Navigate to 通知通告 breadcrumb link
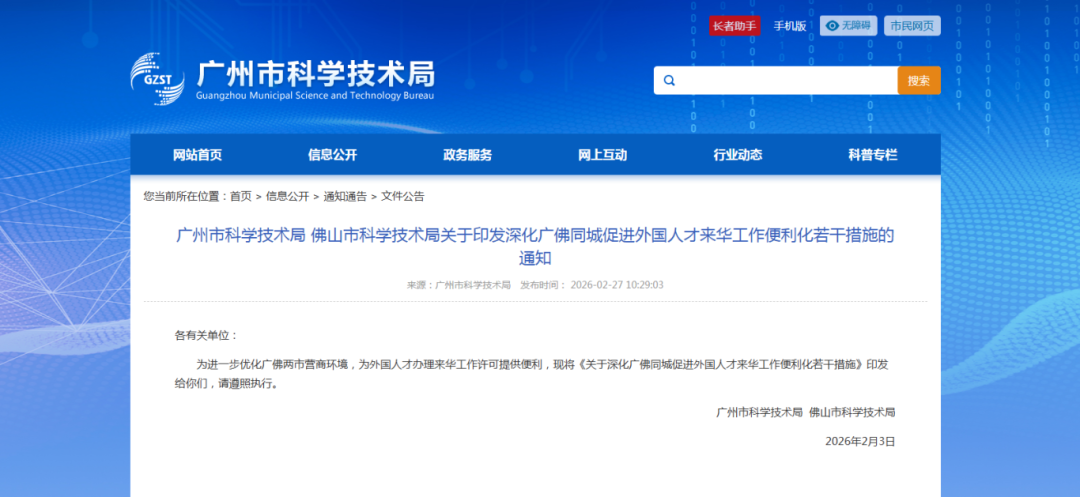The height and width of the screenshot is (497, 1080). pos(345,196)
